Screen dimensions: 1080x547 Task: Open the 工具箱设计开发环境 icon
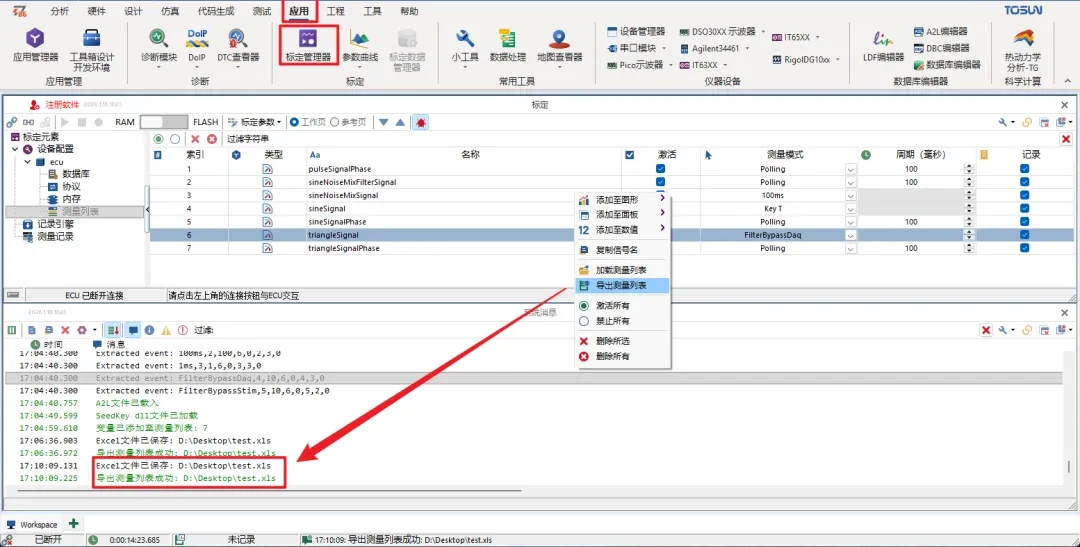92,50
